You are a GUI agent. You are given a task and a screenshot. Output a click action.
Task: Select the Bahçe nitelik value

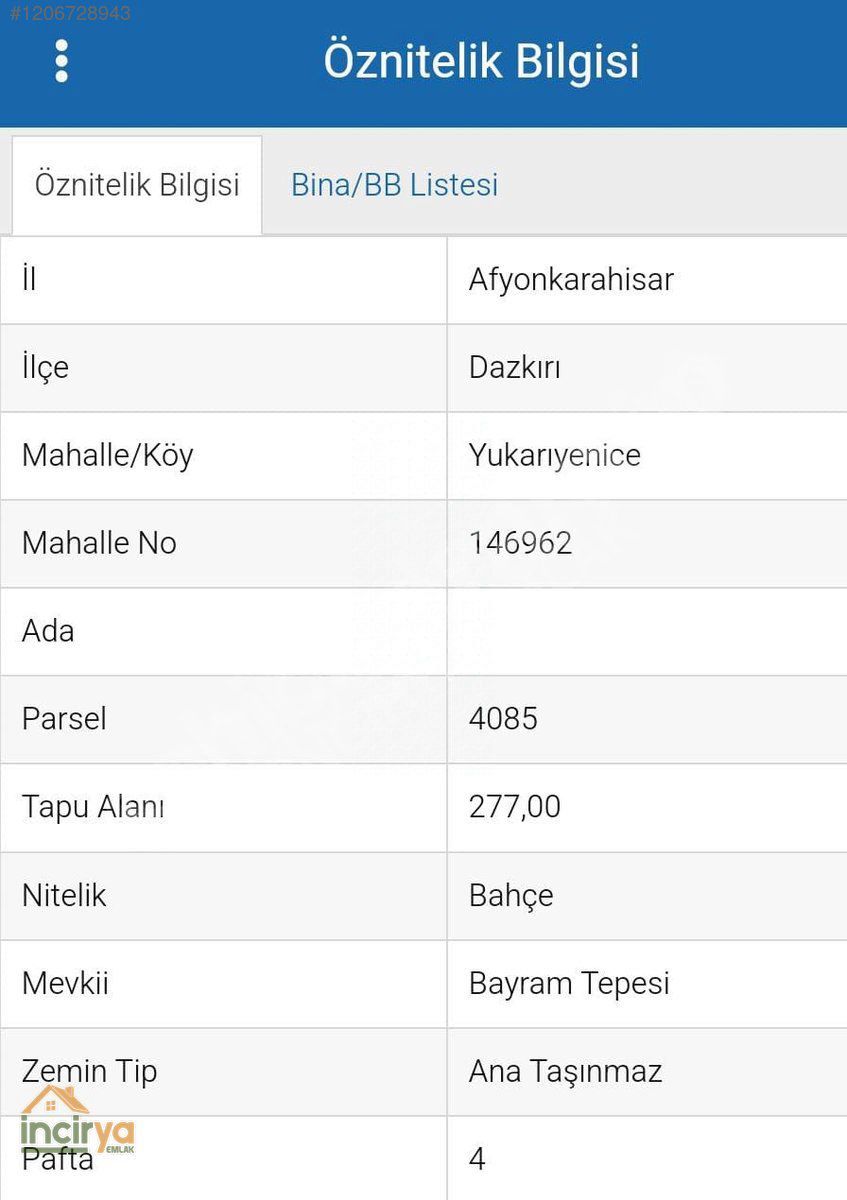511,896
